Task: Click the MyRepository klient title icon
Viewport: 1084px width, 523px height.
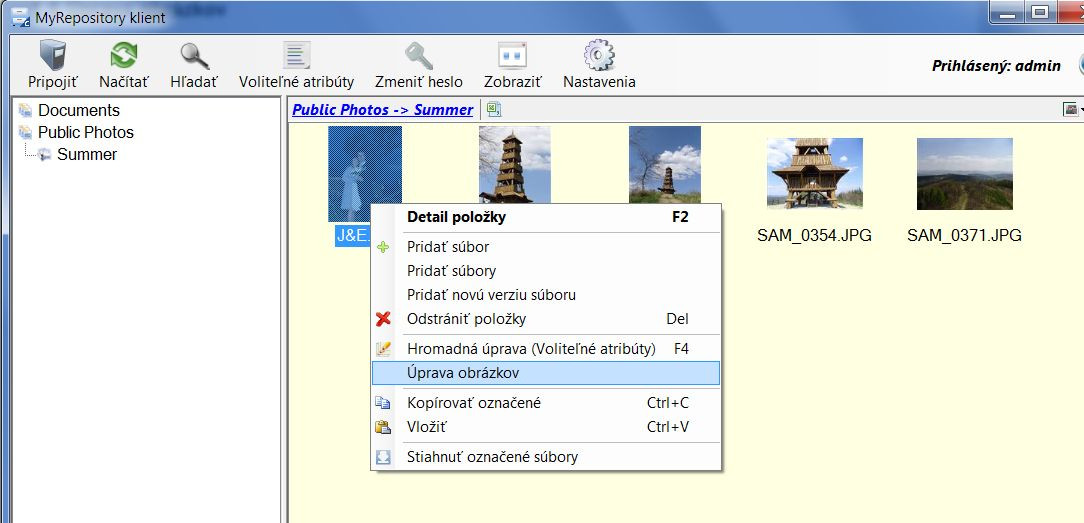Action: pyautogui.click(x=20, y=17)
